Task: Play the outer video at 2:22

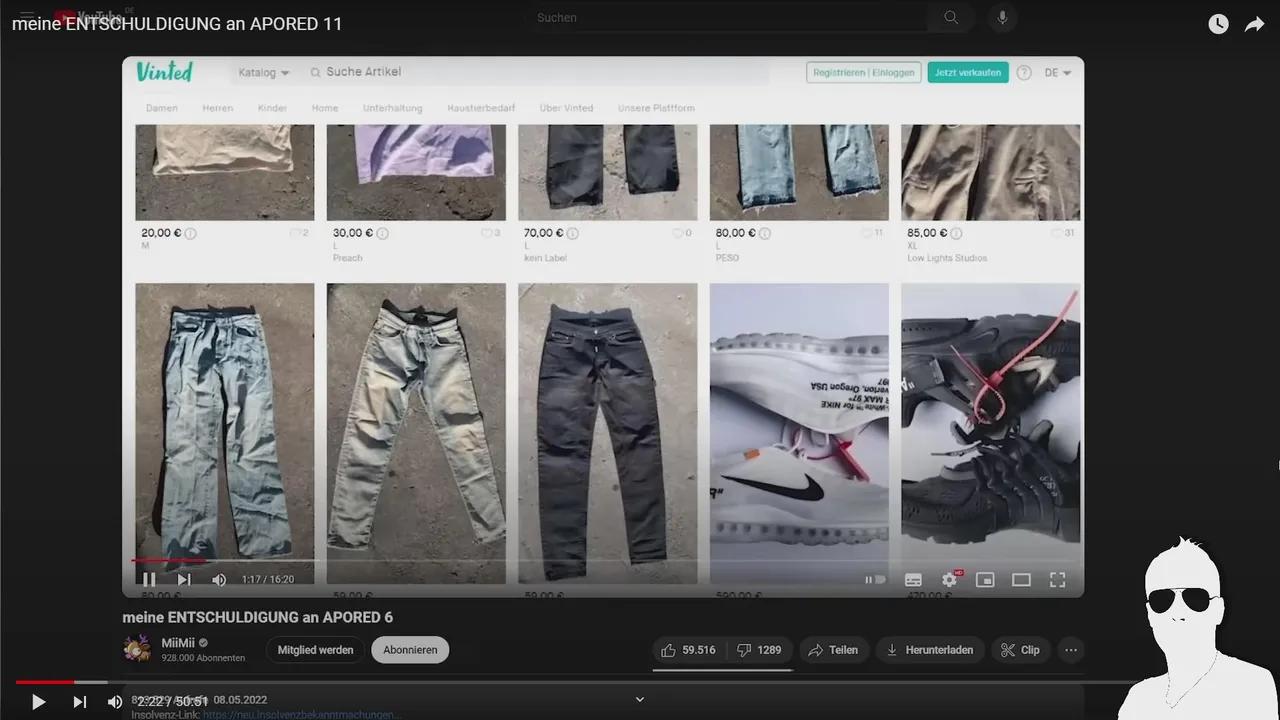Action: 38,702
